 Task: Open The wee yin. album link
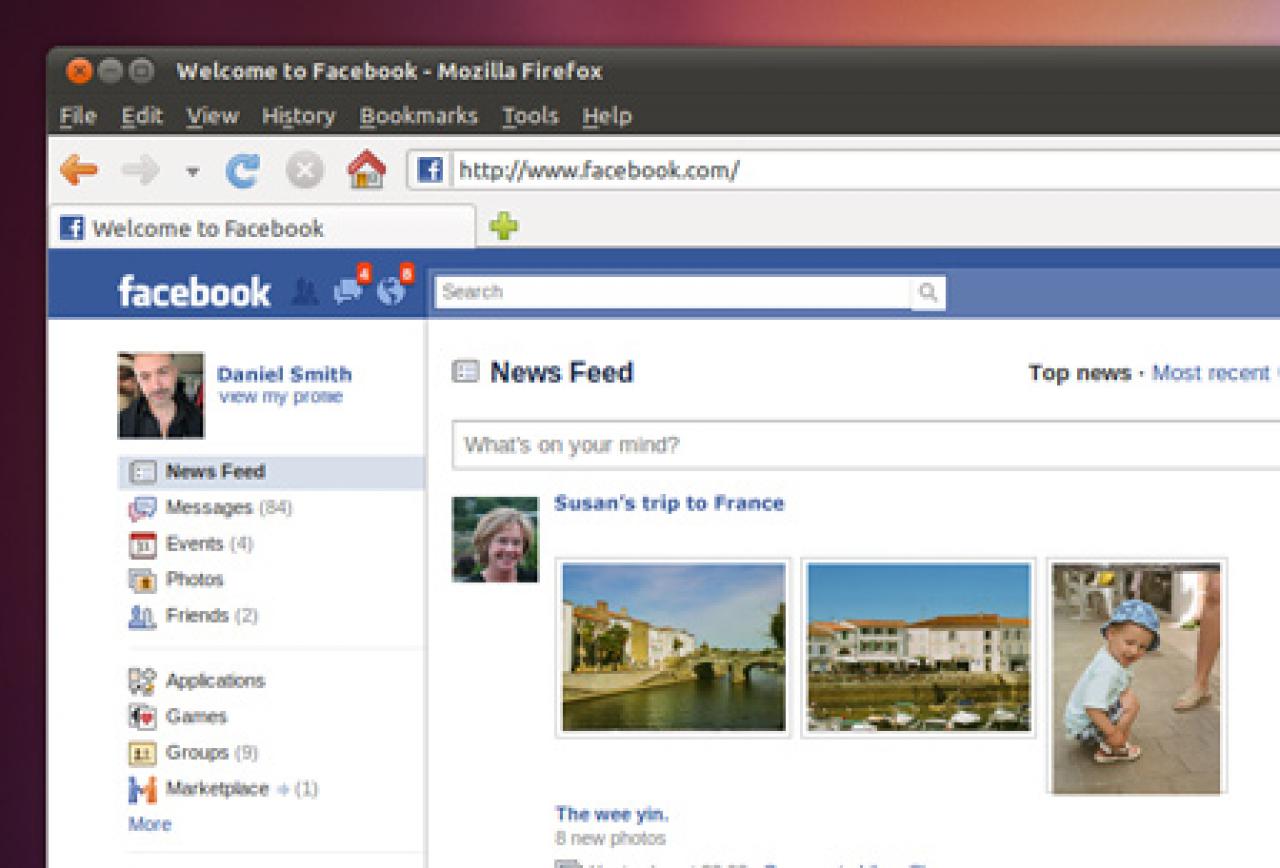[x=612, y=813]
